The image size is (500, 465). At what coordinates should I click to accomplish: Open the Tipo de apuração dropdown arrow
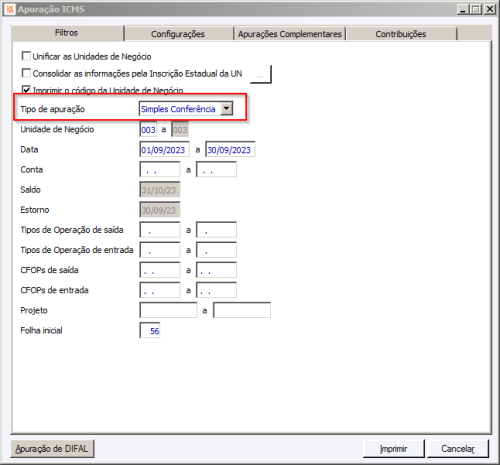click(x=227, y=109)
